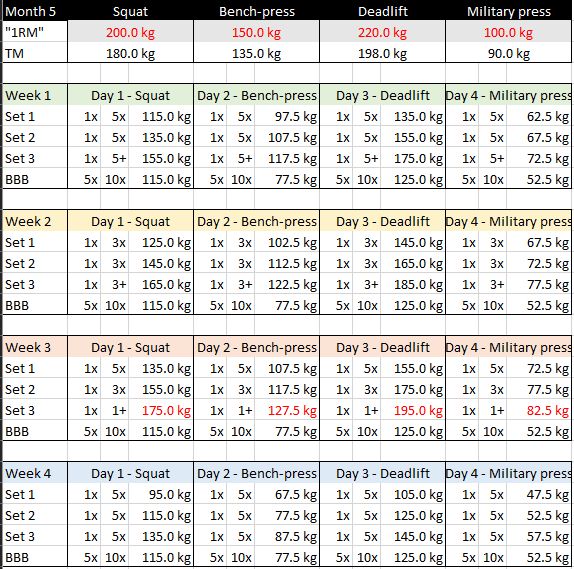Select Week 3 squat 175.0 kg cell

pyautogui.click(x=161, y=410)
